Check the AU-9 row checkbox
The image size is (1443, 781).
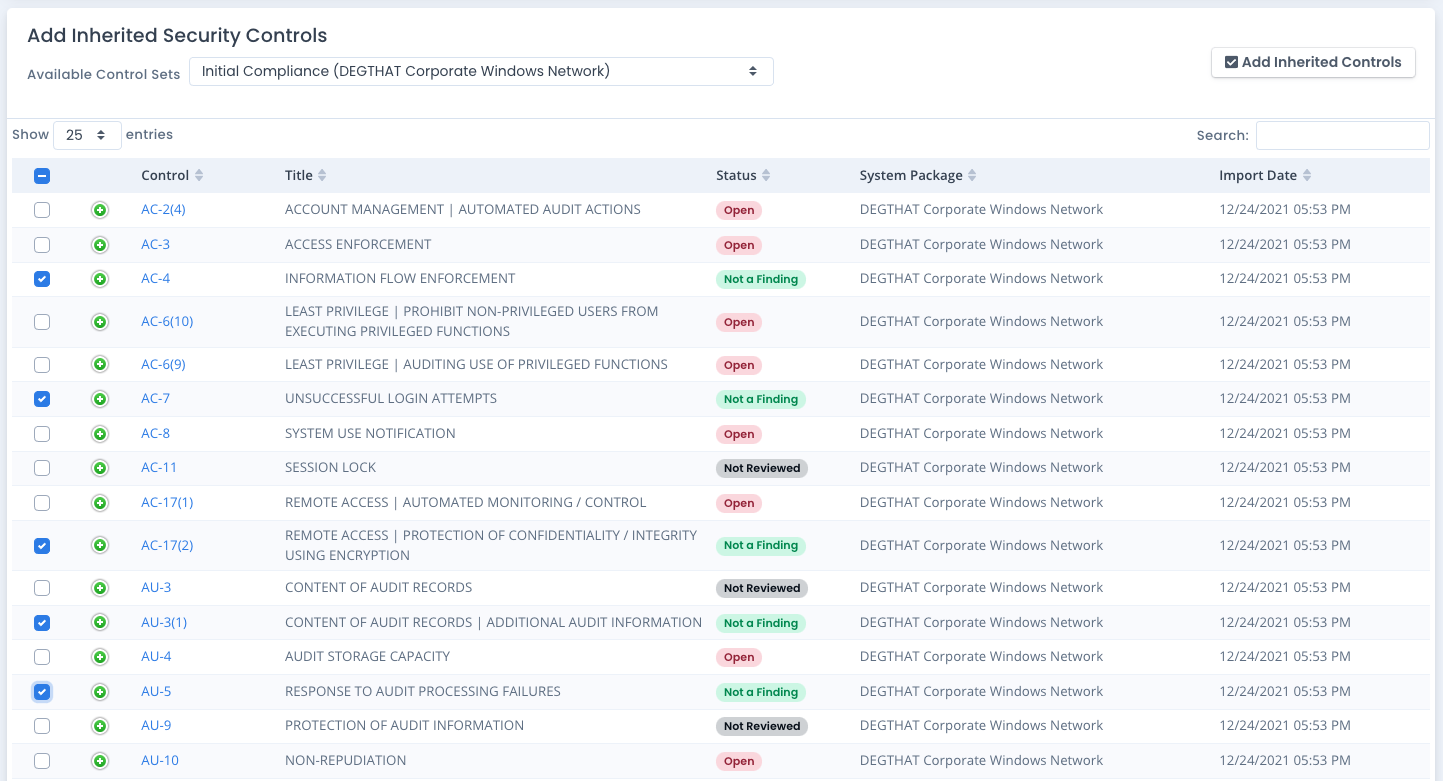(x=42, y=726)
